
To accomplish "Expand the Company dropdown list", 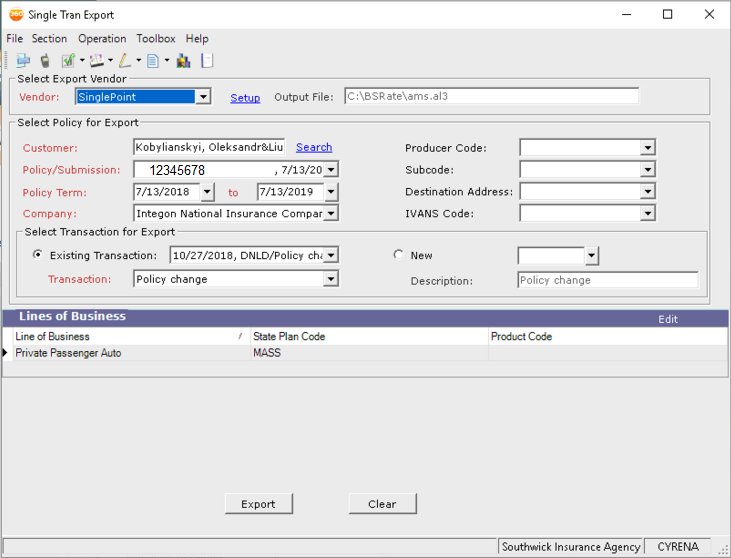I will click(331, 213).
